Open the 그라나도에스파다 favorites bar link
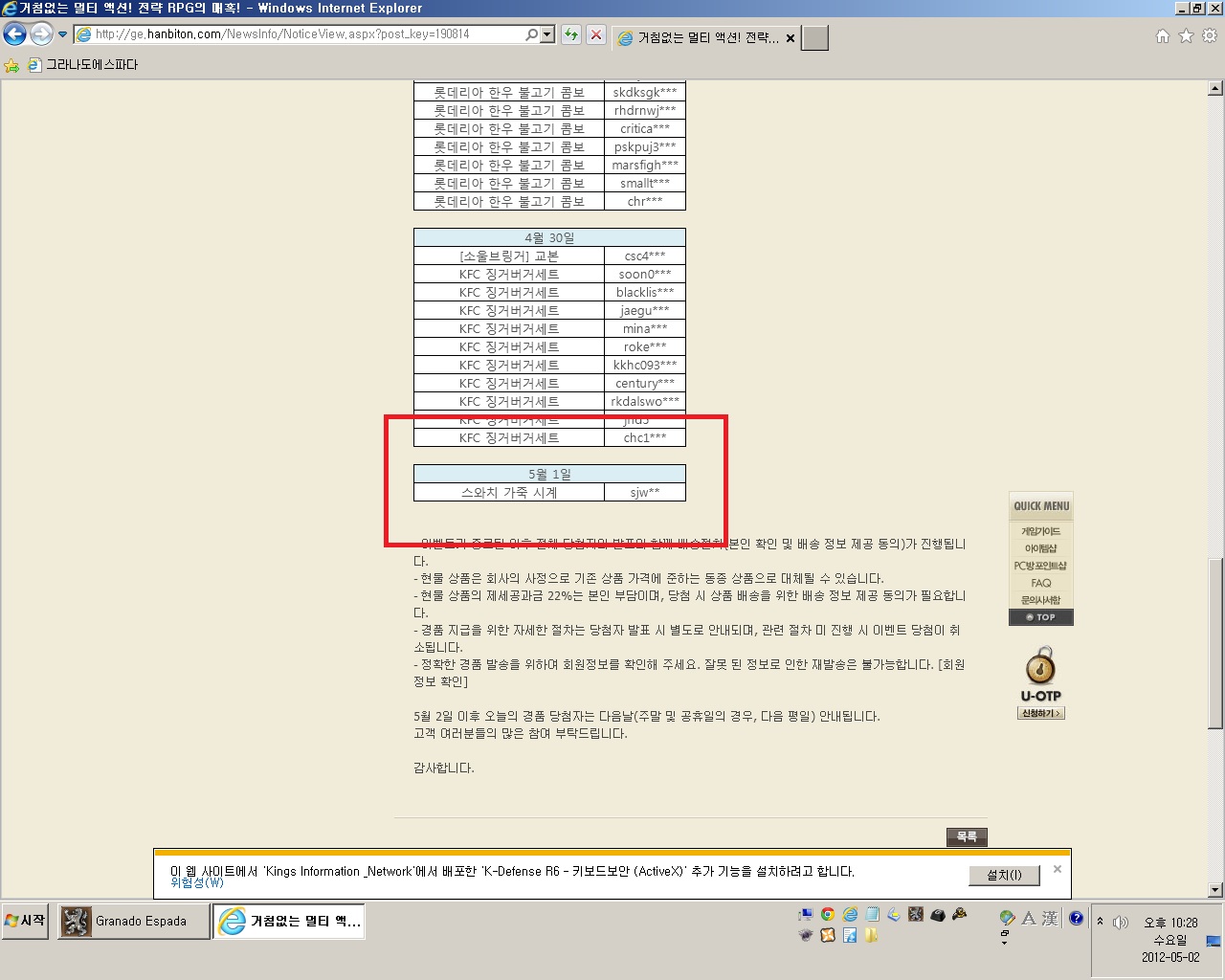Image resolution: width=1225 pixels, height=980 pixels. pyautogui.click(x=83, y=65)
